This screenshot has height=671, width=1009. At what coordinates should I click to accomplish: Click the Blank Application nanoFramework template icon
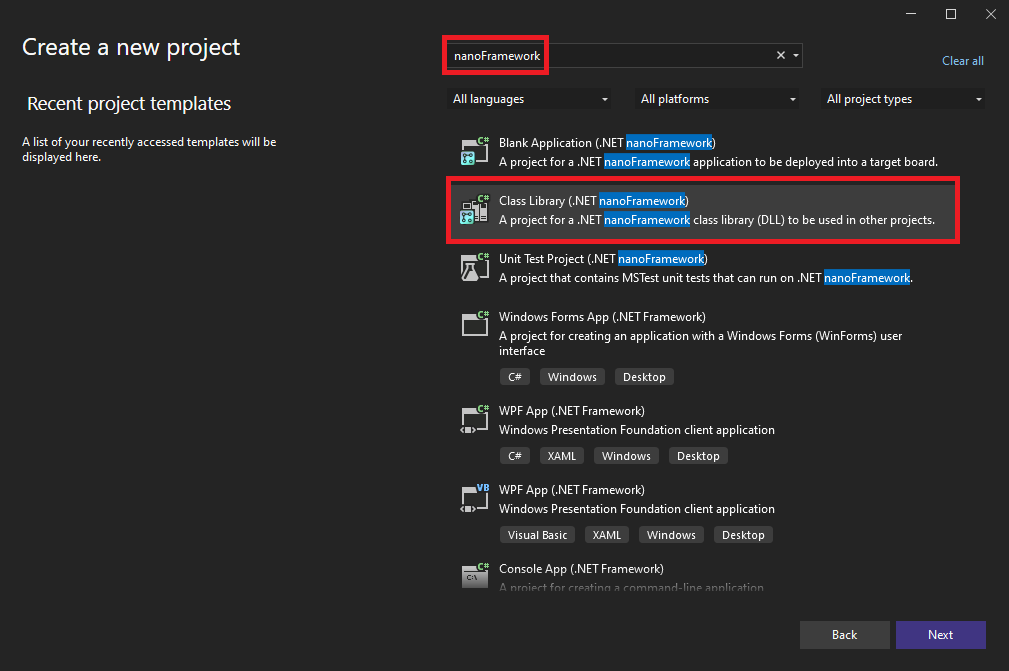click(474, 152)
